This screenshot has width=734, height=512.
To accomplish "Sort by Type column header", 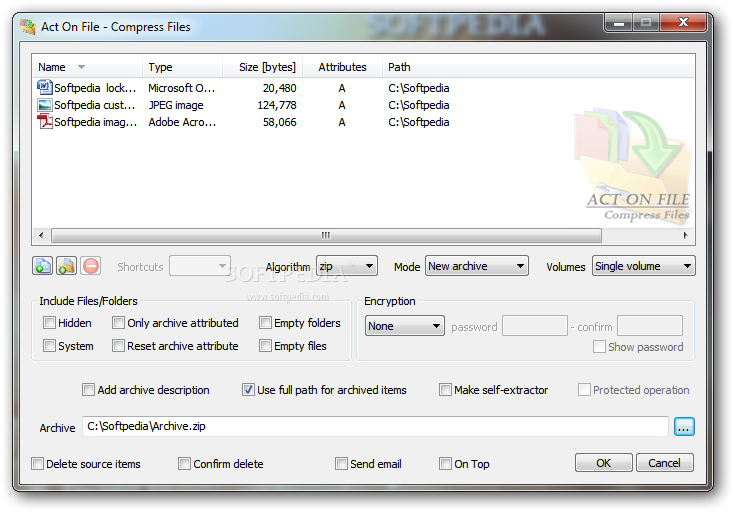I will tap(182, 67).
